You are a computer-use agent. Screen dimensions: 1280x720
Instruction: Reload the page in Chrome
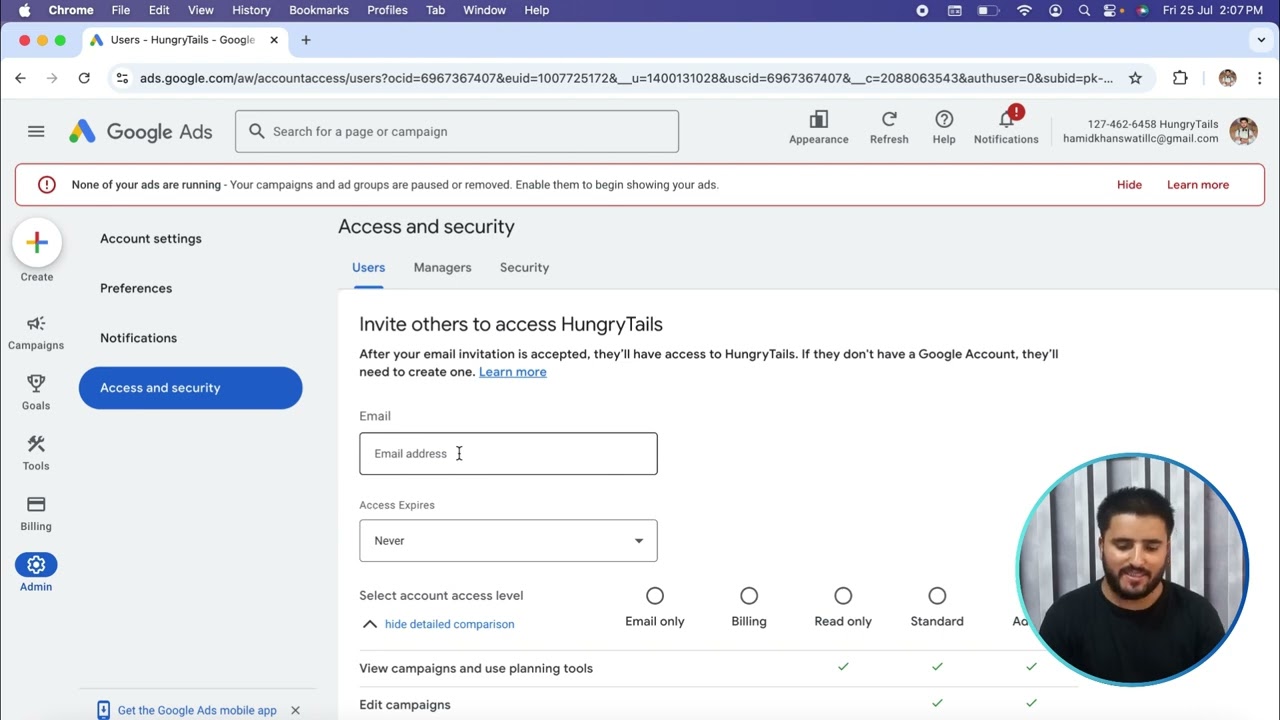[x=84, y=78]
